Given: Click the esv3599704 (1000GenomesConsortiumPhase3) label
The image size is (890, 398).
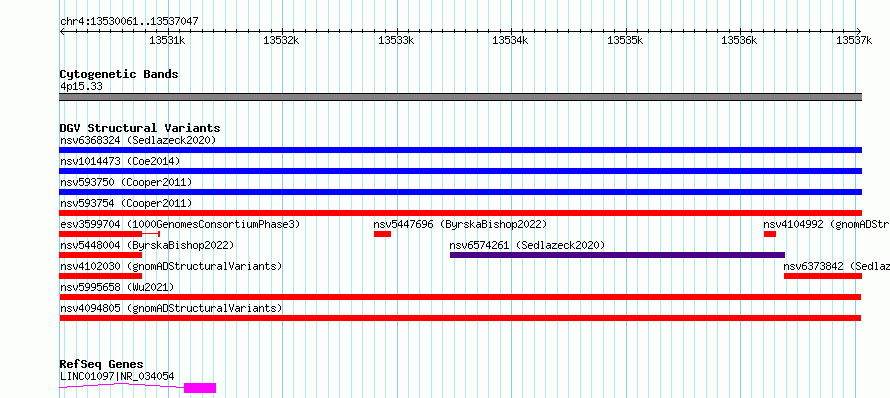Looking at the screenshot, I should 180,224.
